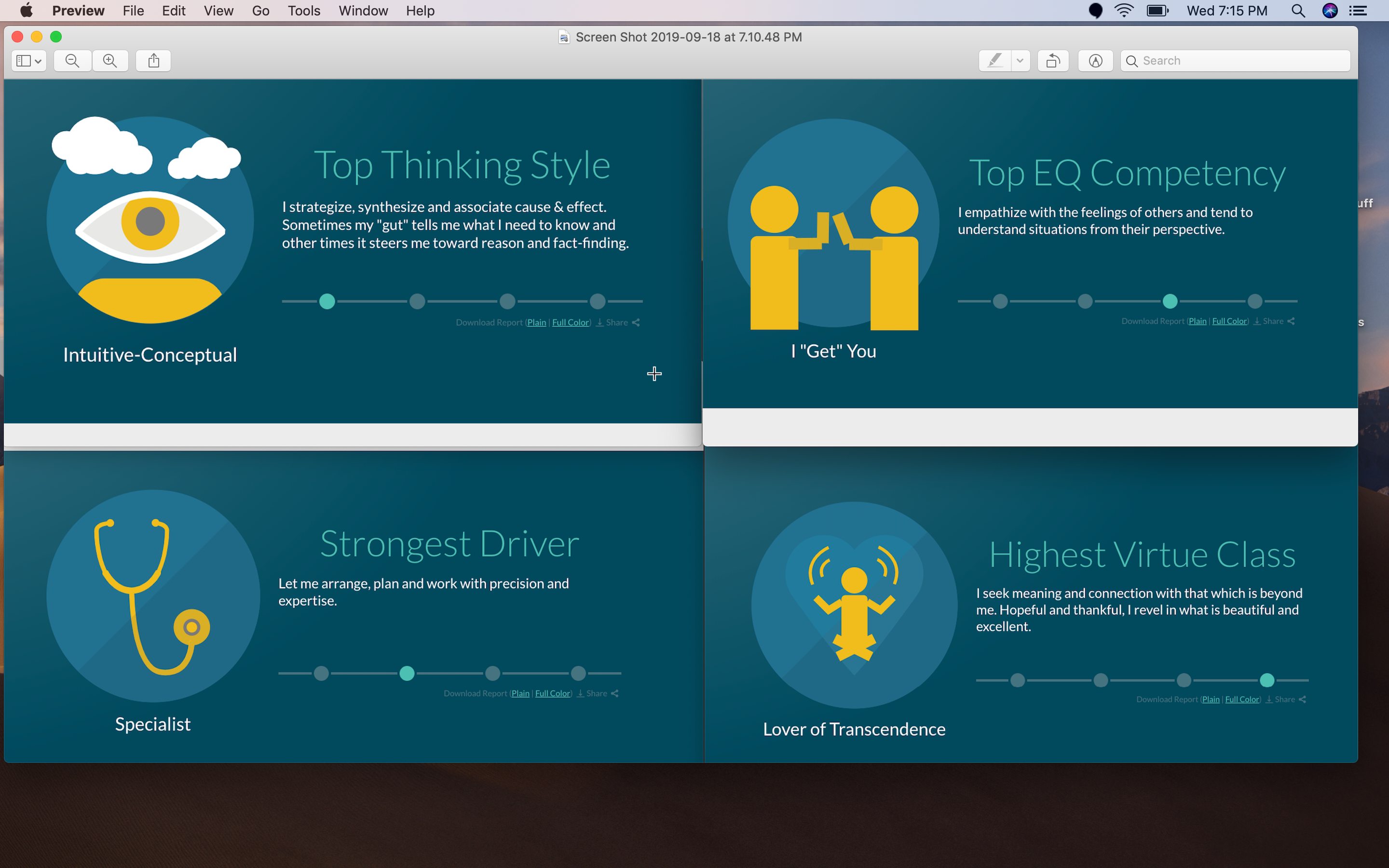Open the View menu
Viewport: 1389px width, 868px height.
point(218,11)
